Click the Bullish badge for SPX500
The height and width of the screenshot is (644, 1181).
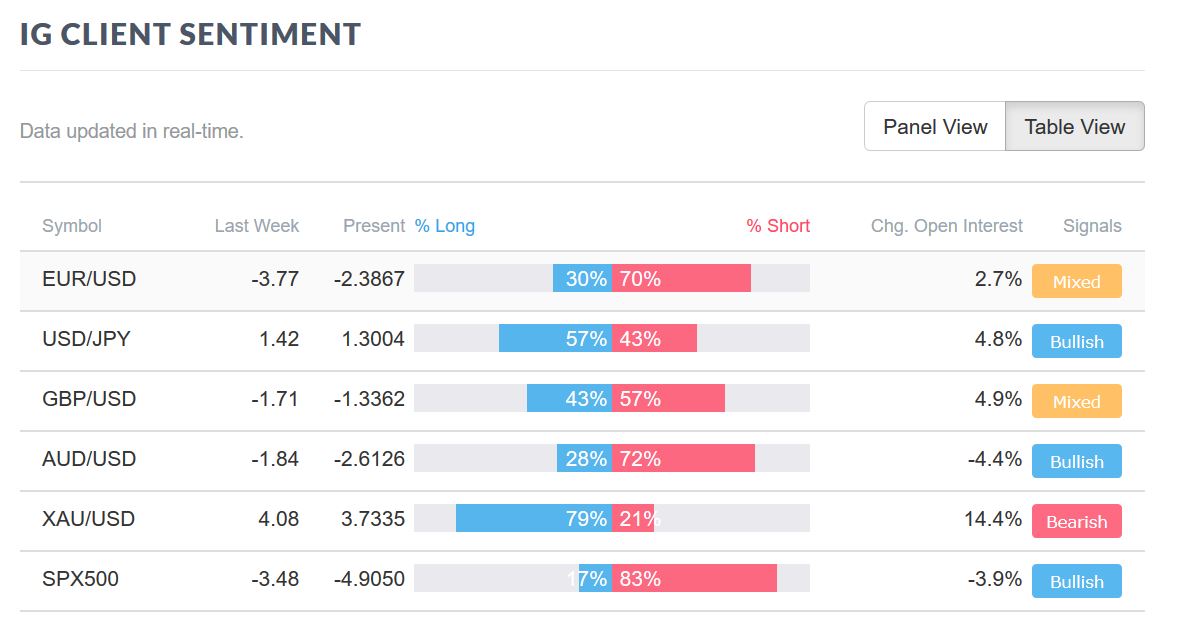coord(1076,582)
